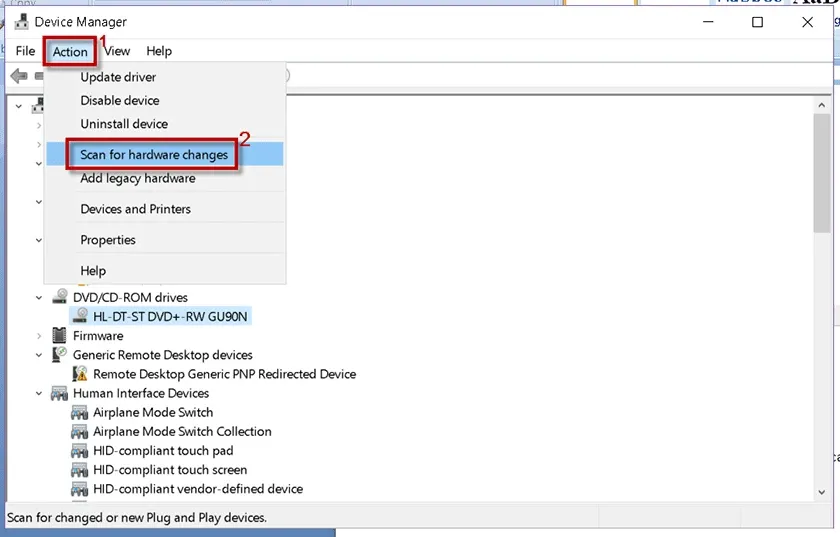Choose Scan for hardware changes

pyautogui.click(x=154, y=155)
